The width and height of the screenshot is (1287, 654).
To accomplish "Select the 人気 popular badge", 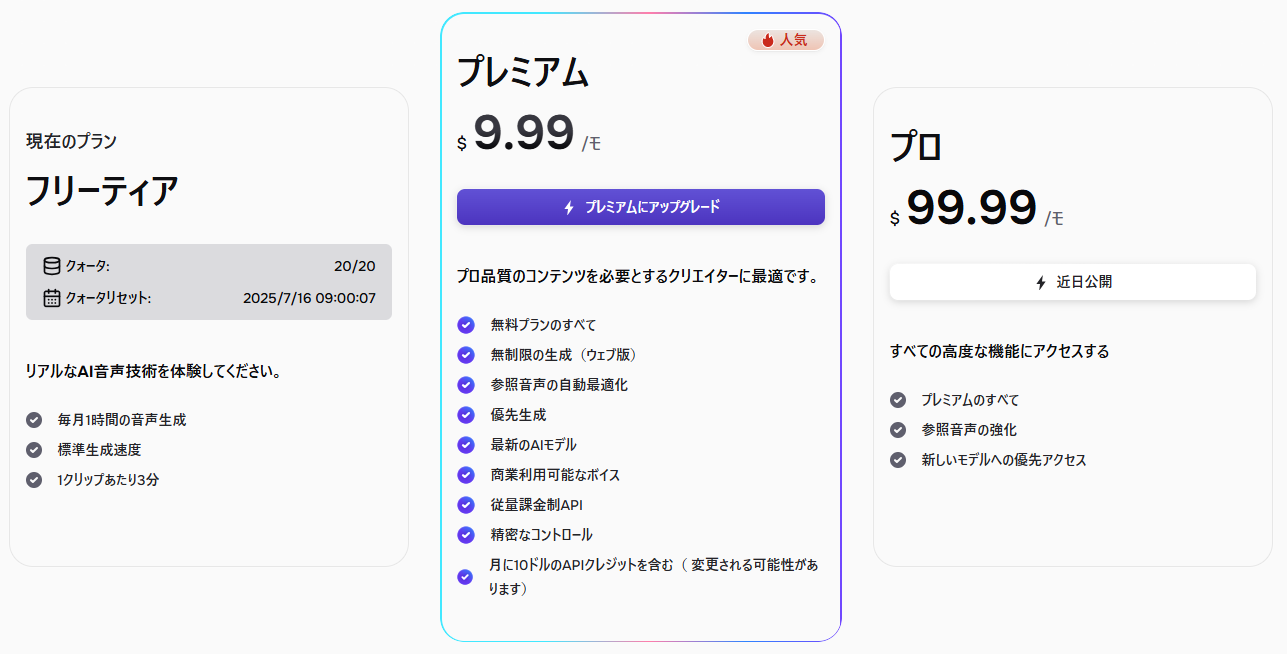I will tap(786, 40).
